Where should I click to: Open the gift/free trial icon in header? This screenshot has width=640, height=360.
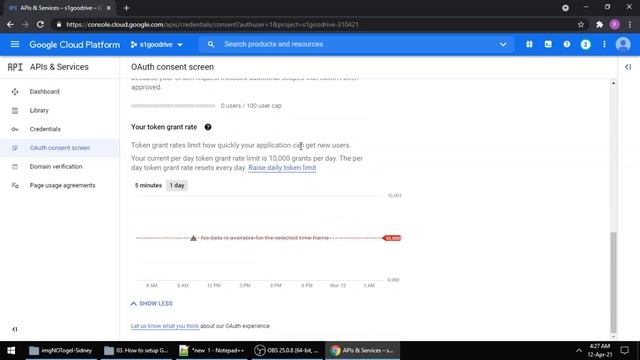tap(529, 44)
